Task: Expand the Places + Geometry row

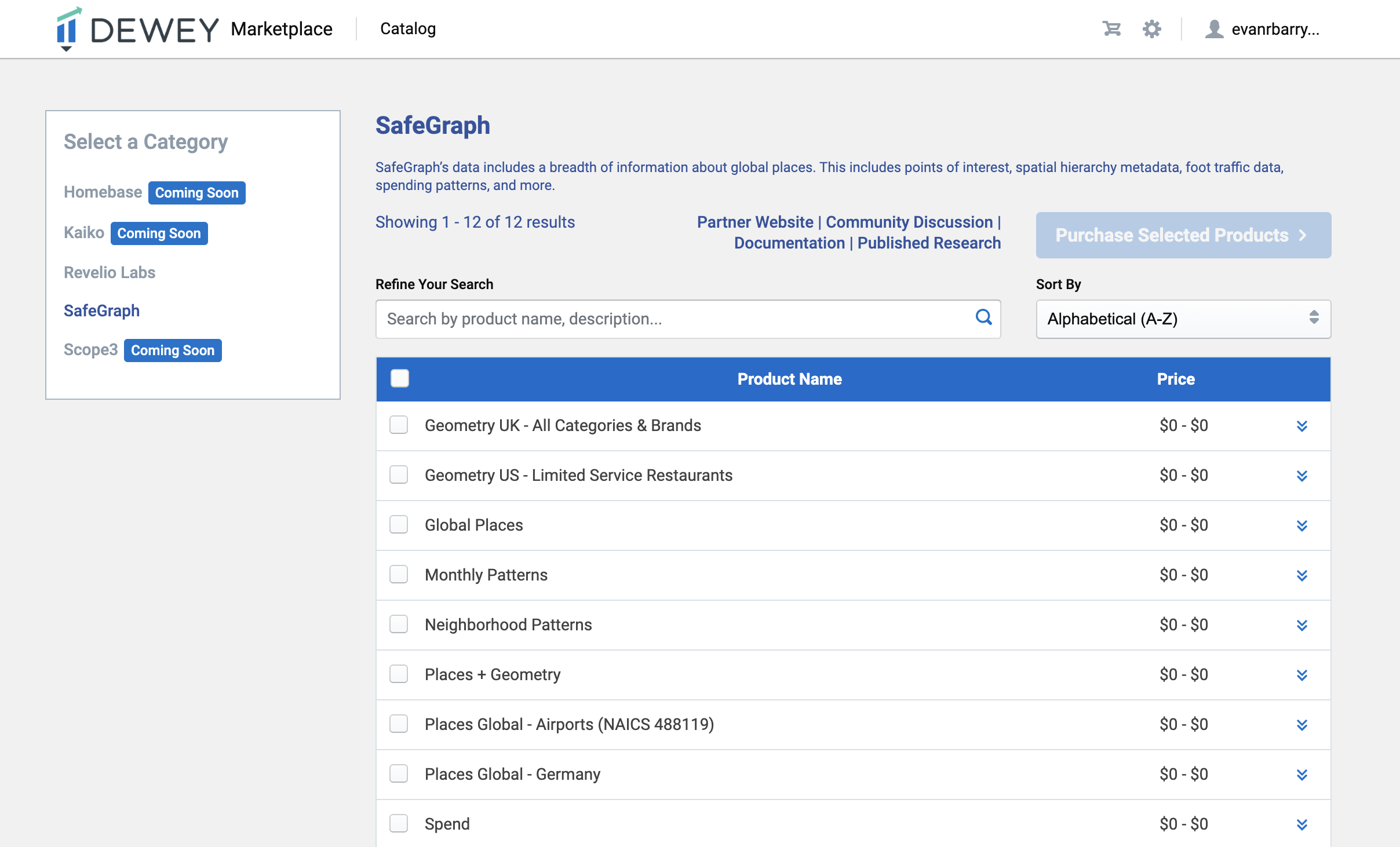Action: point(1302,676)
